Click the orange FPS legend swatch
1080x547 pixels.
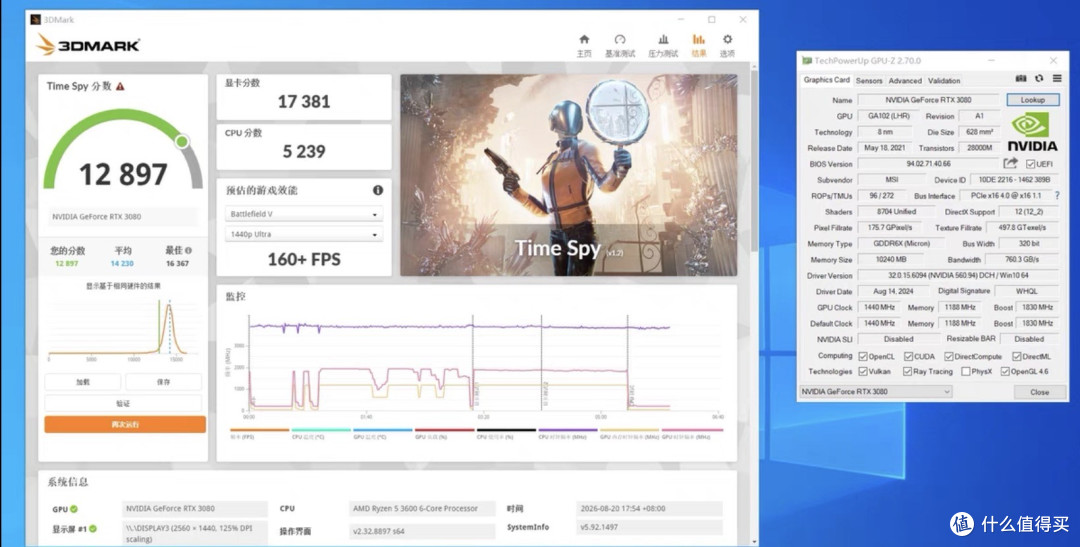pos(260,430)
